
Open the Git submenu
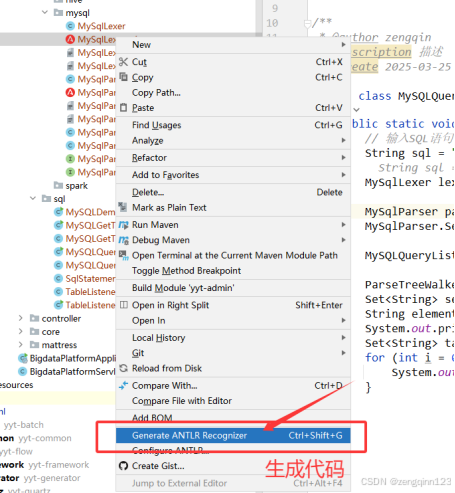tap(233, 353)
